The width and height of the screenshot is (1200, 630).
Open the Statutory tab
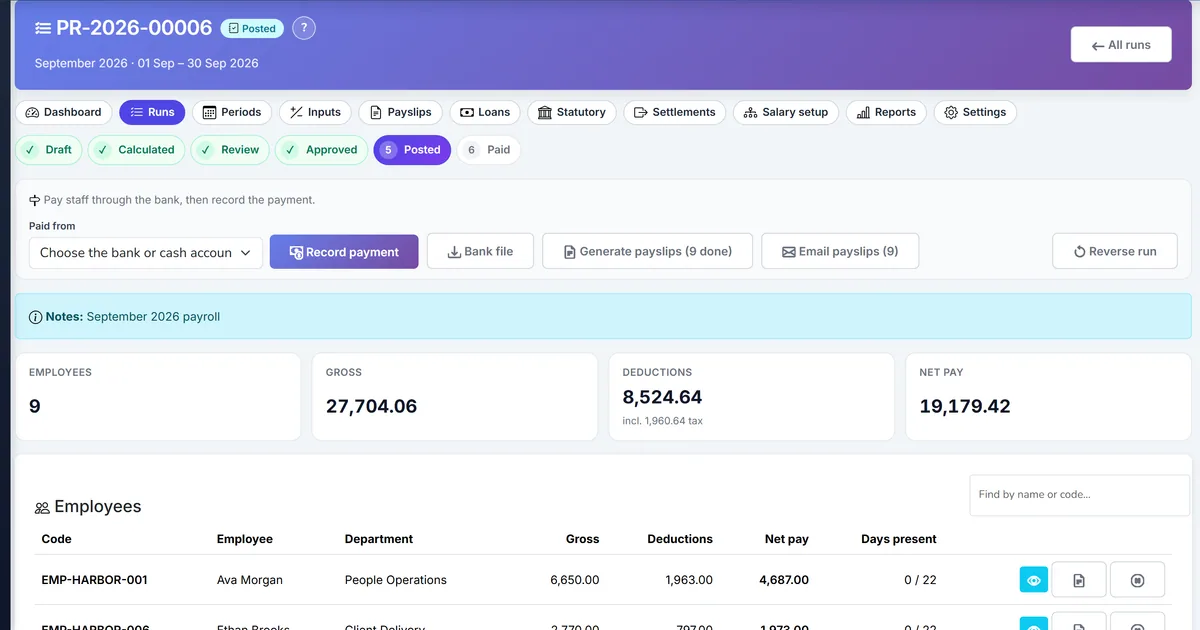pyautogui.click(x=572, y=112)
